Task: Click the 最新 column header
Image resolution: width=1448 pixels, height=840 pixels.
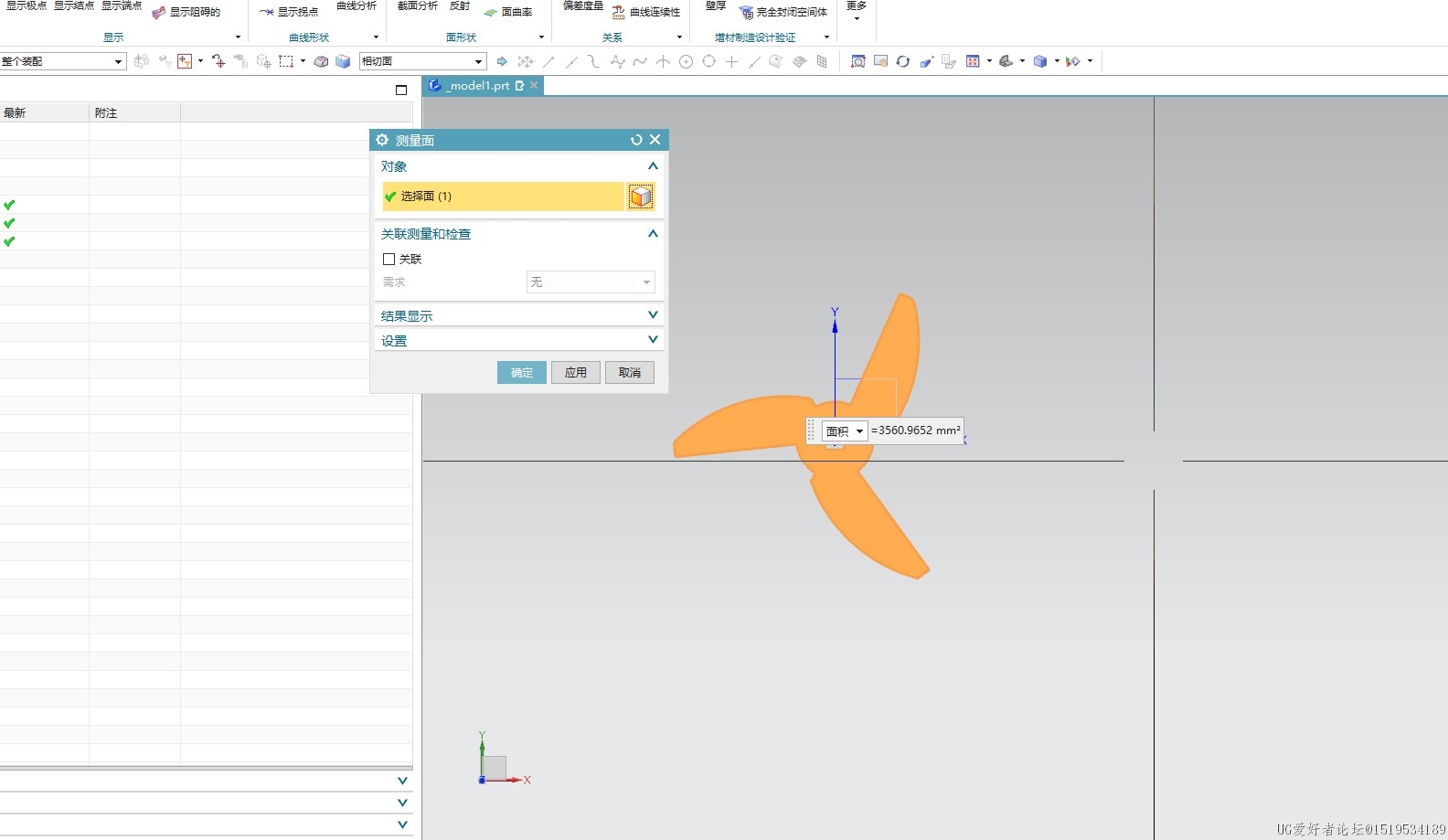Action: pos(44,112)
